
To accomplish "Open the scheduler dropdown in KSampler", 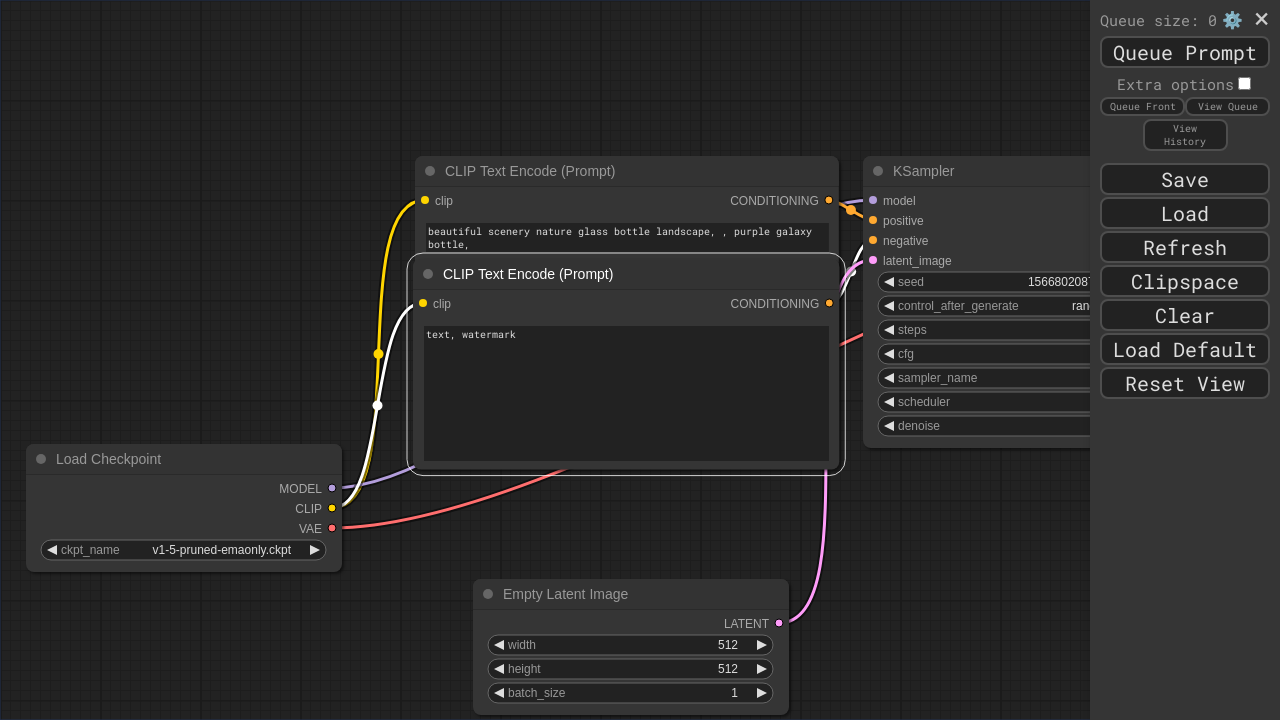I will (985, 402).
